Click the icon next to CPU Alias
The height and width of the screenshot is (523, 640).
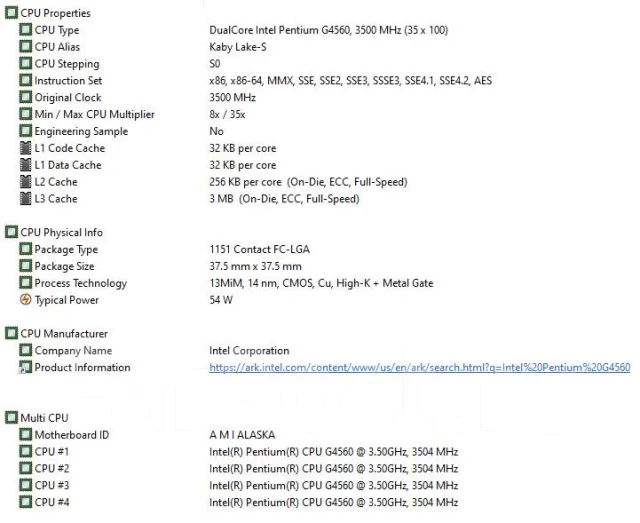(25, 47)
